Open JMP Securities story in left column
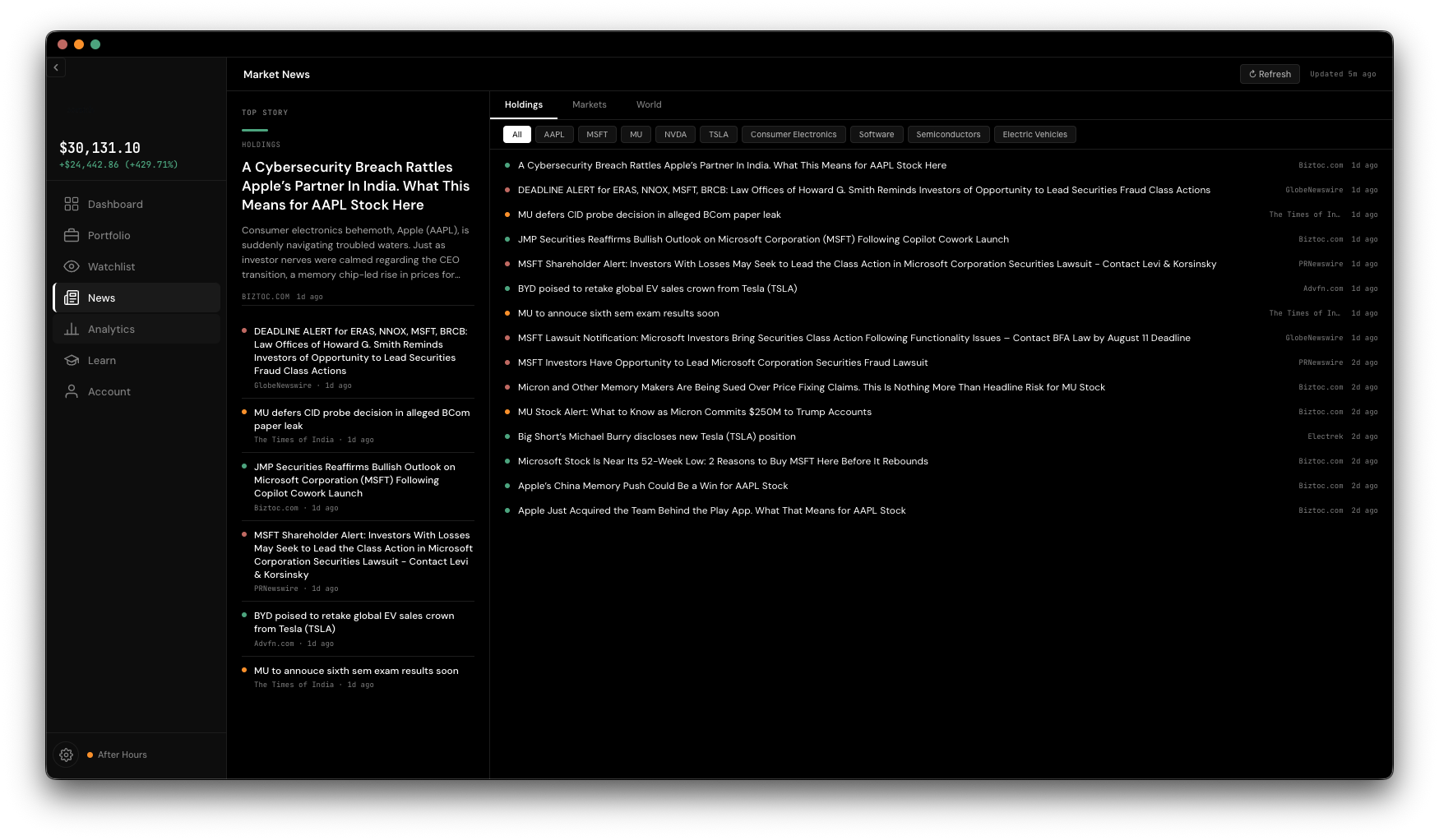The height and width of the screenshot is (840, 1439). (358, 487)
